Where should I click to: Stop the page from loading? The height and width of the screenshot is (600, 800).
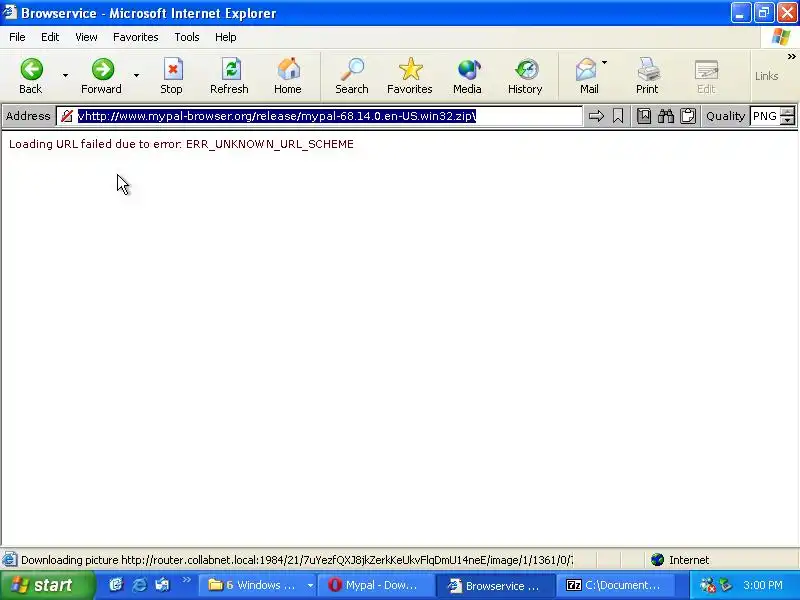pos(172,76)
